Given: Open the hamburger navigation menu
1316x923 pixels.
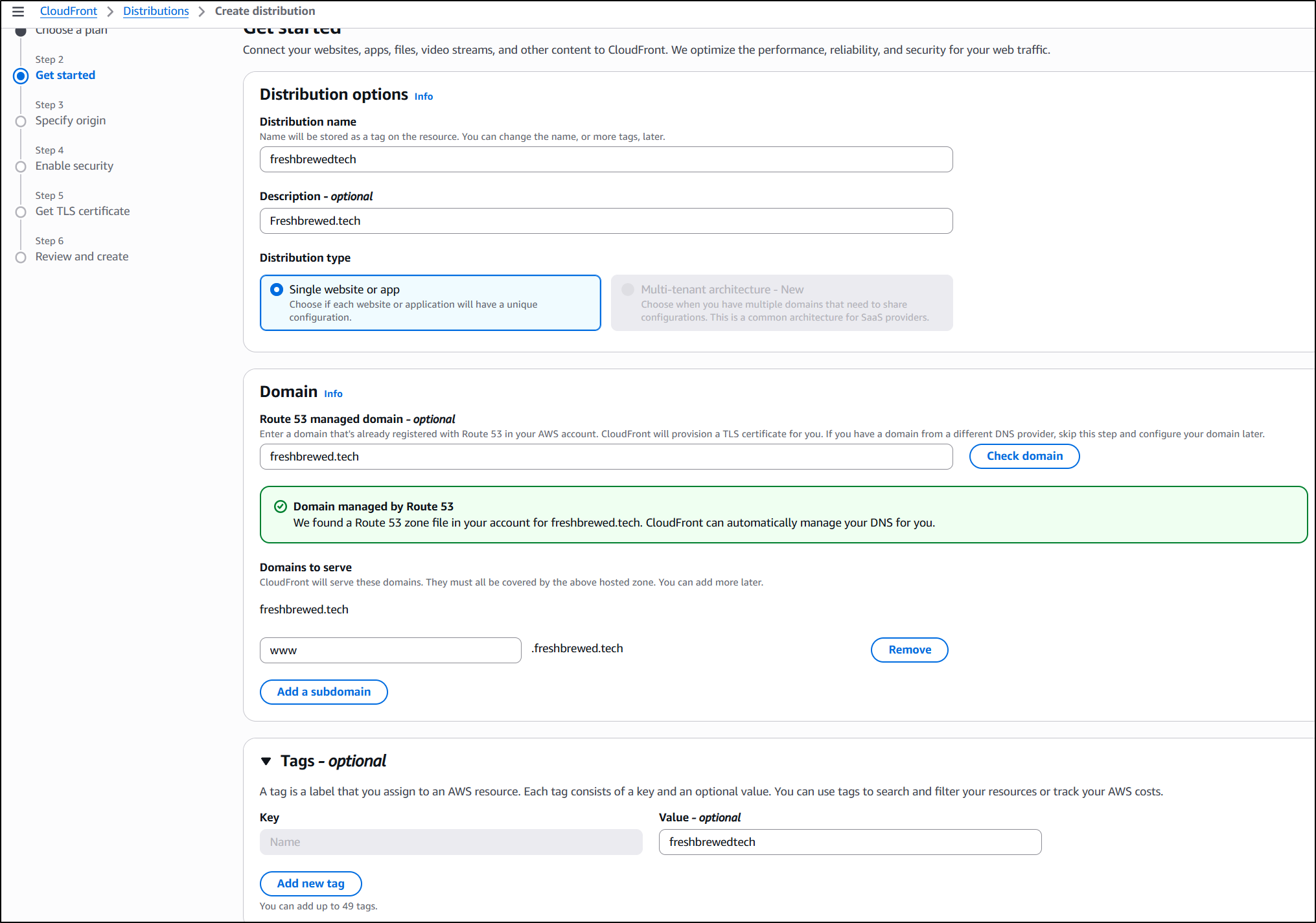Looking at the screenshot, I should (18, 12).
